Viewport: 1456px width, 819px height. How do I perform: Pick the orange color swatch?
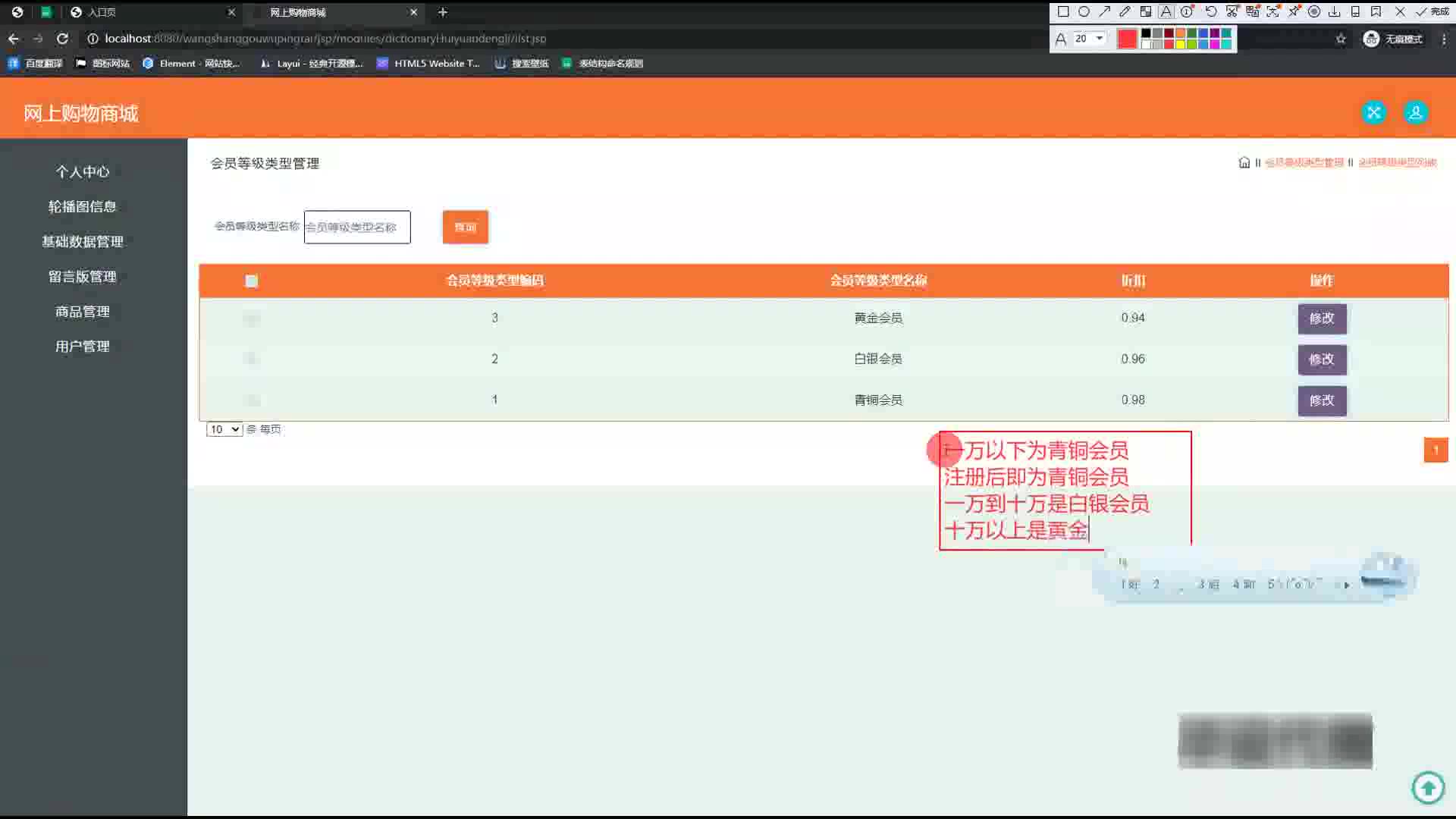pos(1180,33)
